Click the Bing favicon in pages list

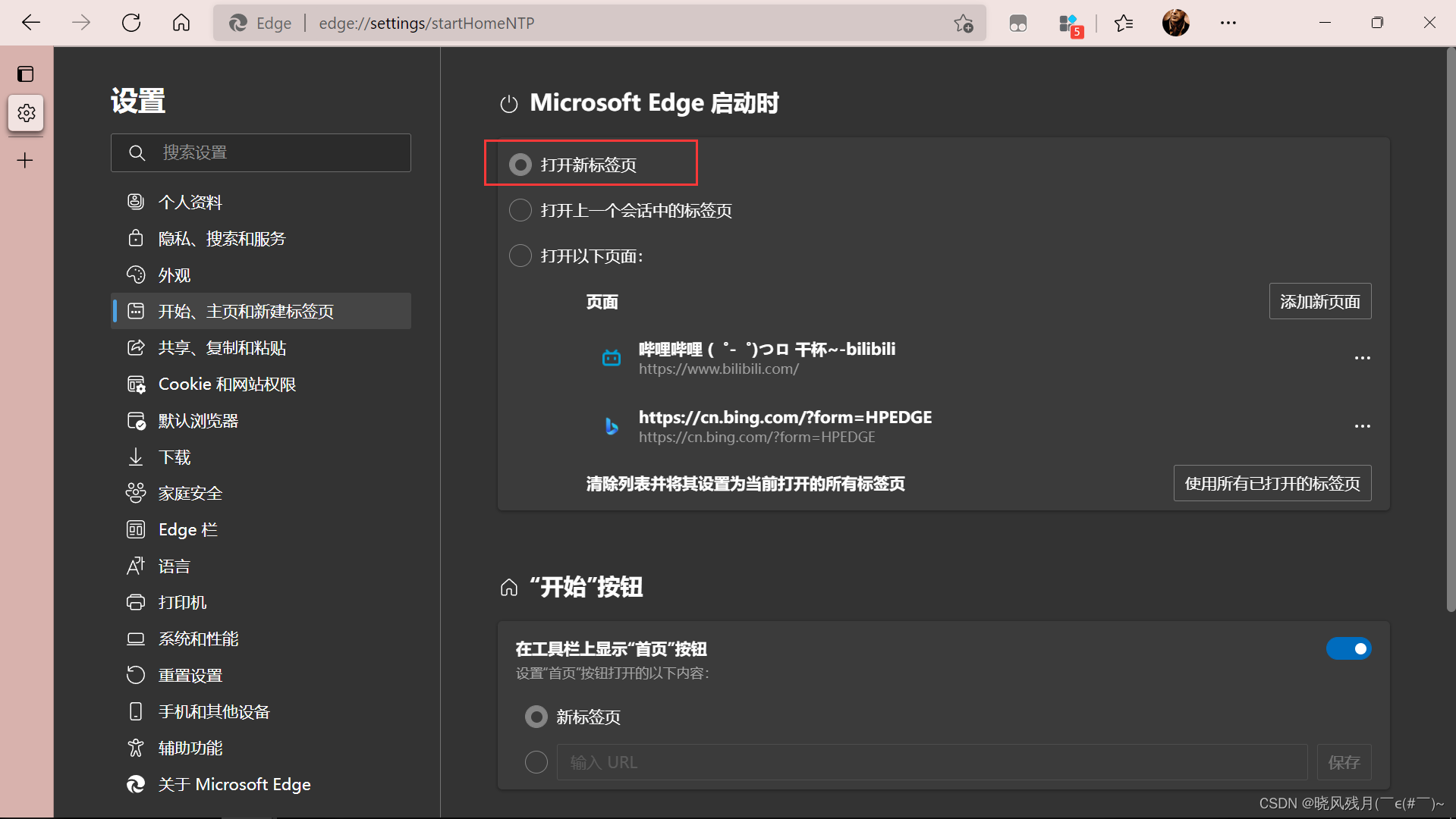(x=611, y=426)
